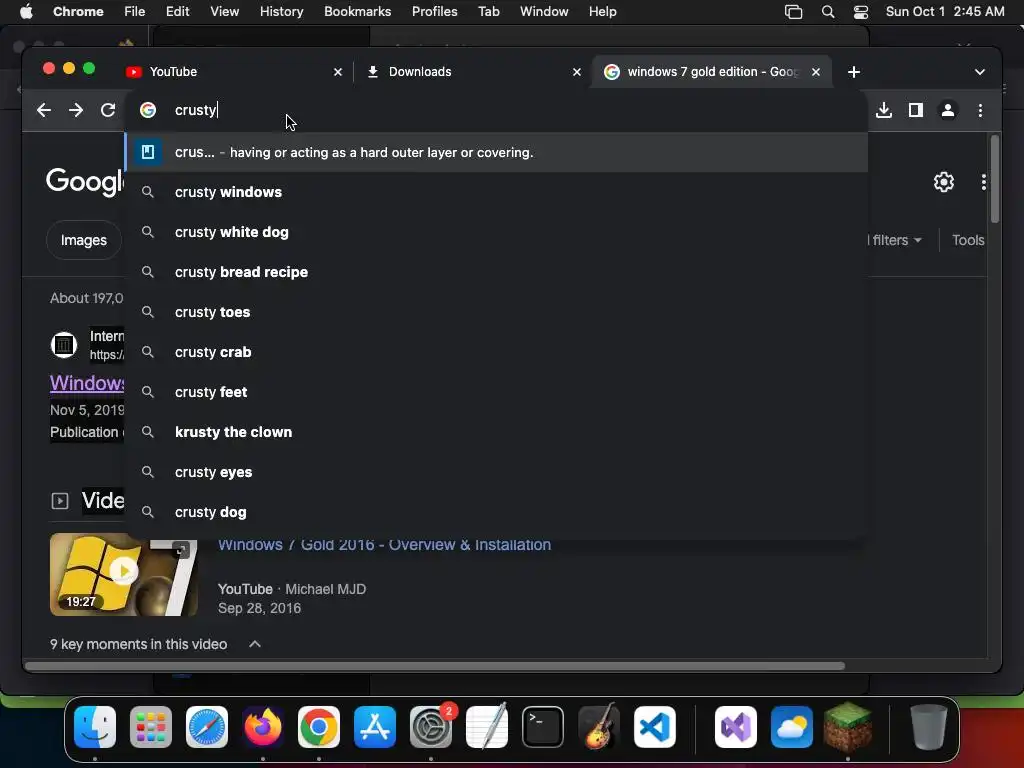Open the Profiles menu
Image resolution: width=1024 pixels, height=768 pixels.
click(434, 12)
